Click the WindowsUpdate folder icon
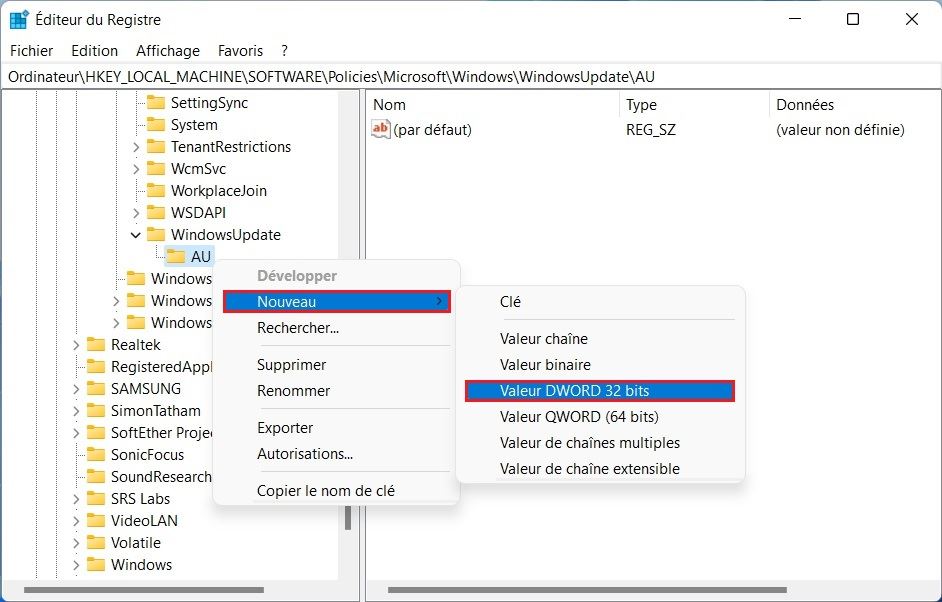The image size is (942, 602). point(155,235)
